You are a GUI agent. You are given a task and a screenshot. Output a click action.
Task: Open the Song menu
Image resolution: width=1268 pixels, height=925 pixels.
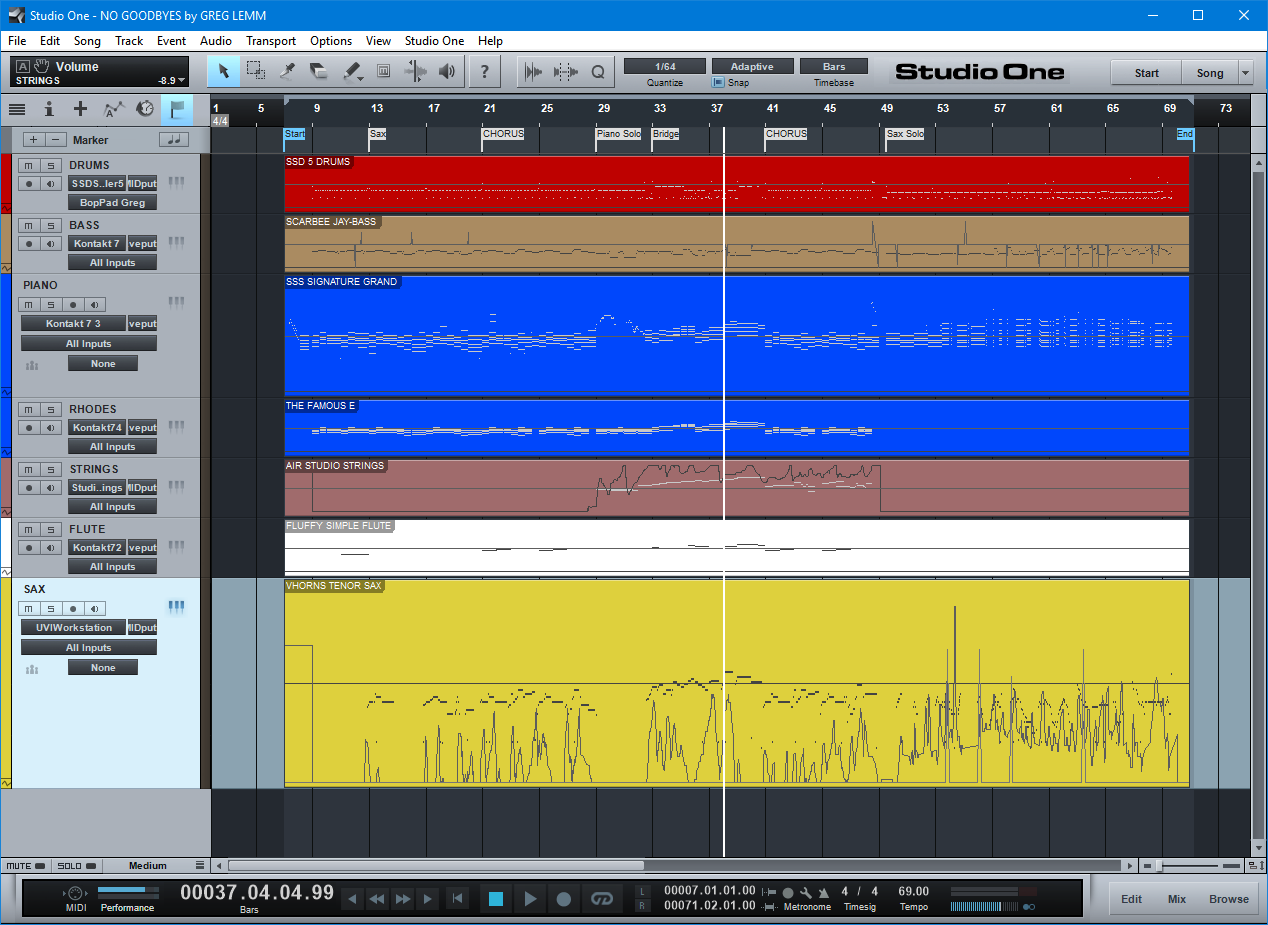point(87,41)
